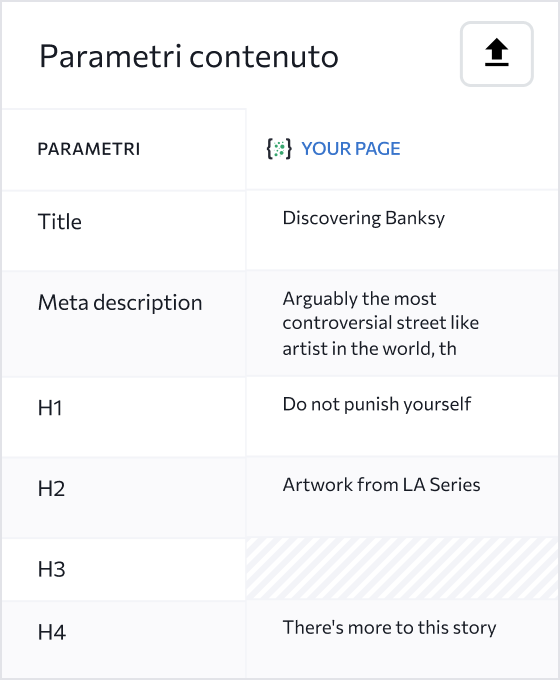Screen dimensions: 560x680
Task: Select the PARAMETRI column header
Action: tap(89, 149)
